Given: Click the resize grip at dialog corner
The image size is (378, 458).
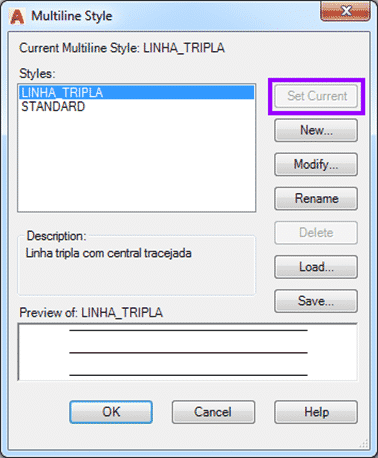Looking at the screenshot, I should click(364, 443).
